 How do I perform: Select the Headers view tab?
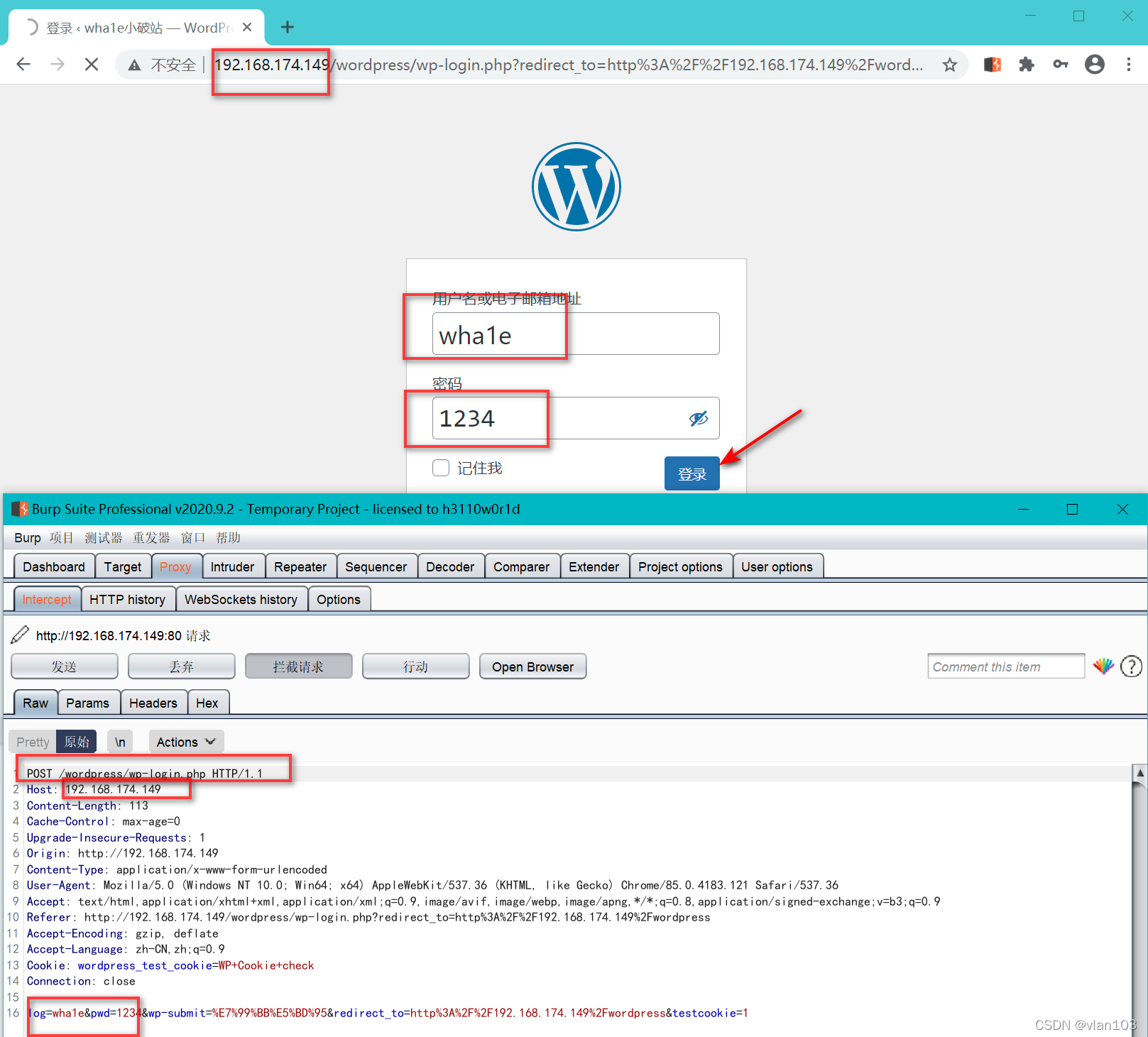coord(153,703)
